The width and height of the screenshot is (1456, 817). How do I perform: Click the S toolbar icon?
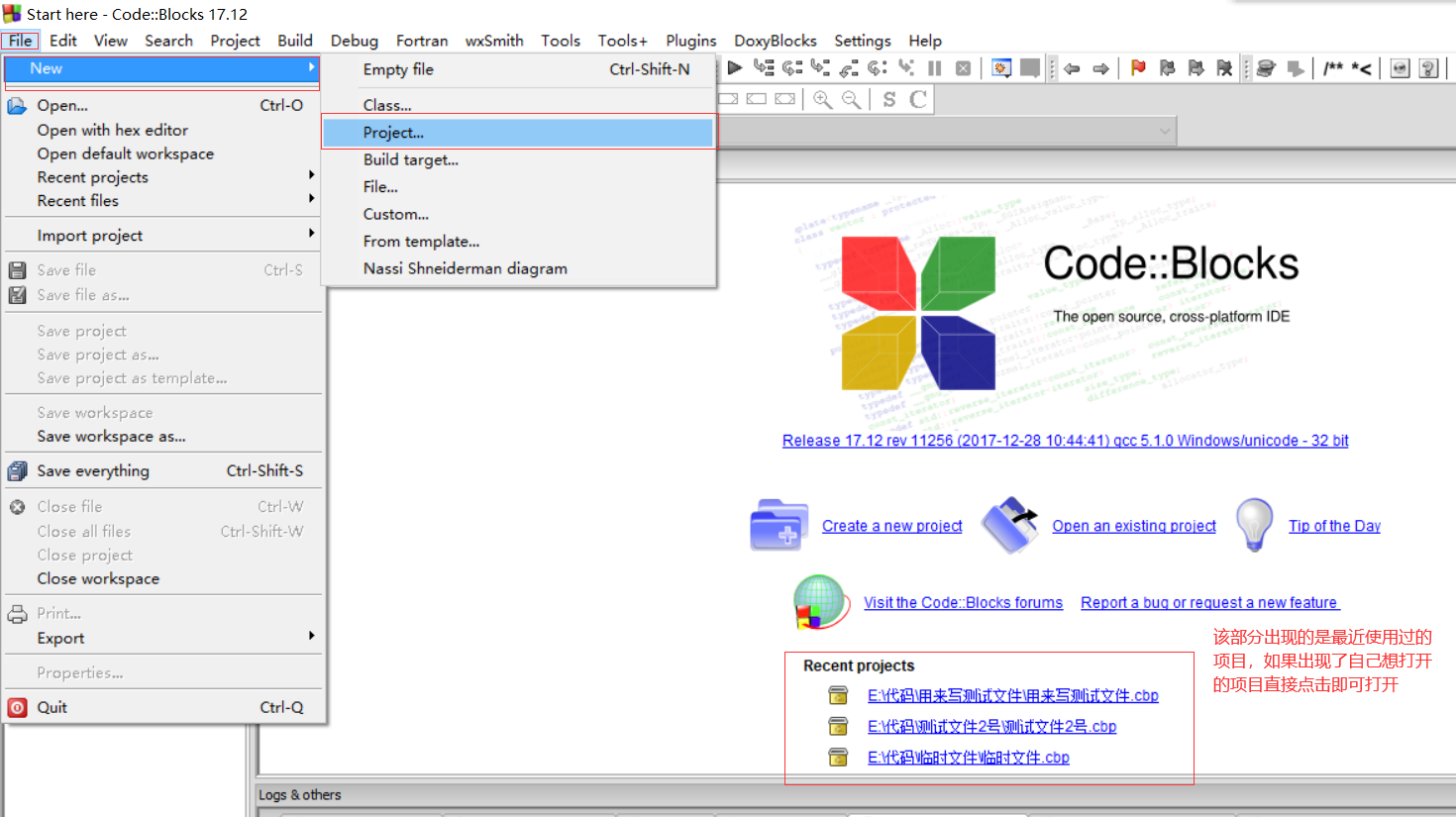point(889,99)
